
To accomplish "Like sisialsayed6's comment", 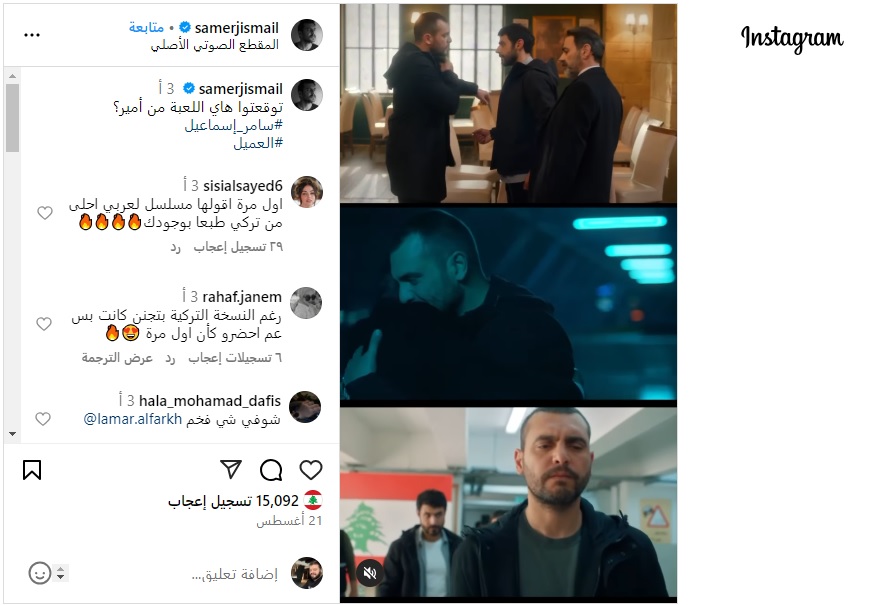I will point(45,213).
